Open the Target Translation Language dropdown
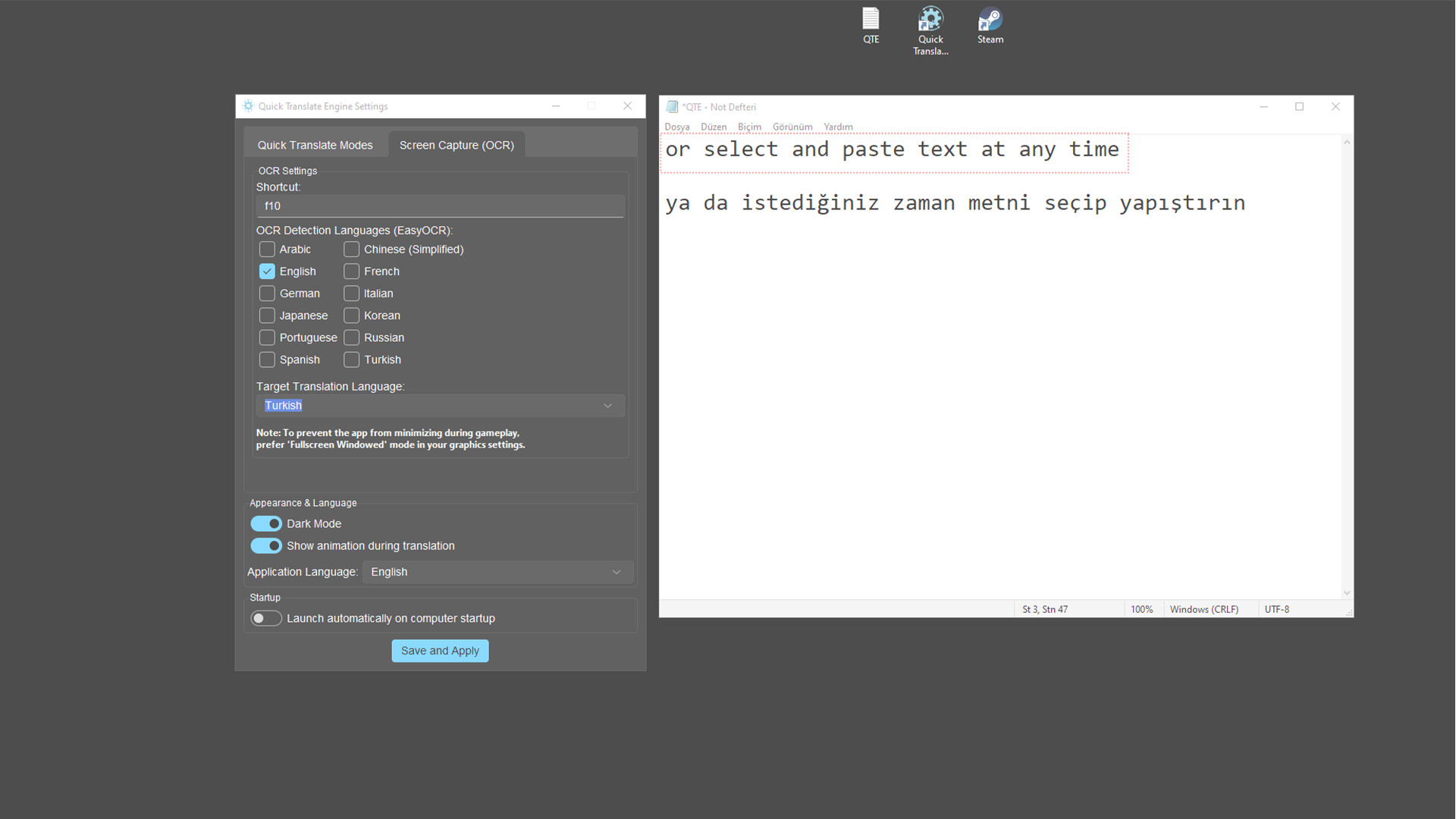Screen dimensions: 1456x819 coord(440,406)
